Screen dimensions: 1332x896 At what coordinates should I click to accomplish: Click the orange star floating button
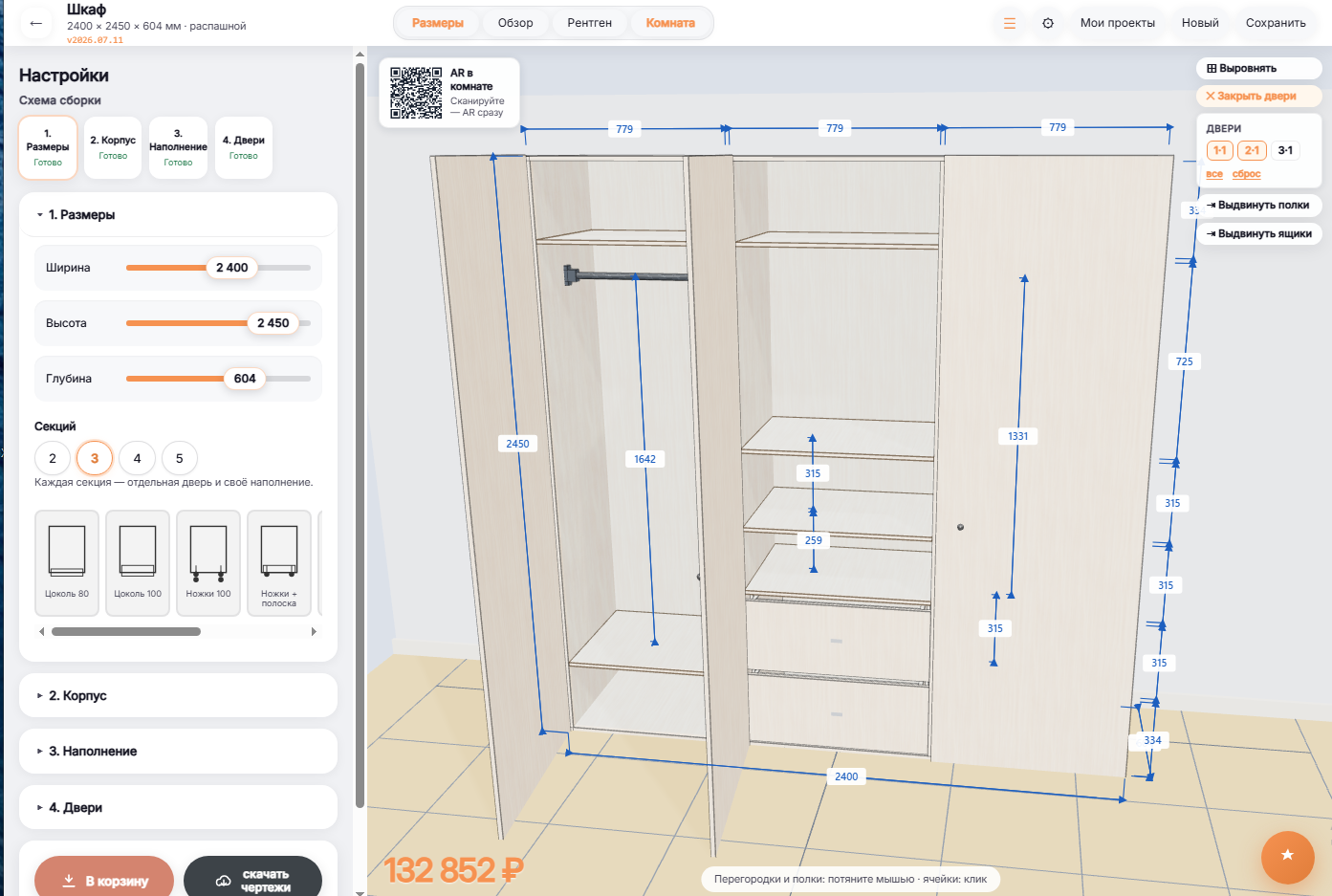(1287, 855)
